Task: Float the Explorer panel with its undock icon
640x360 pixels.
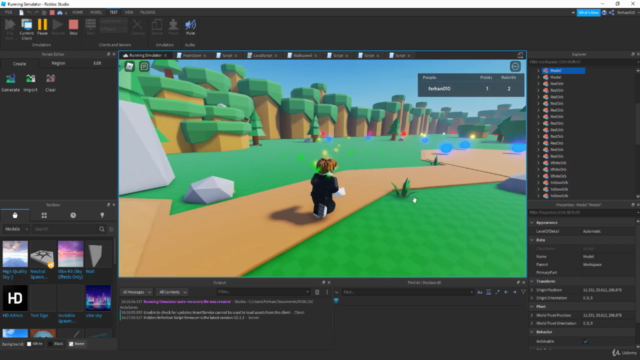Action: (x=633, y=54)
